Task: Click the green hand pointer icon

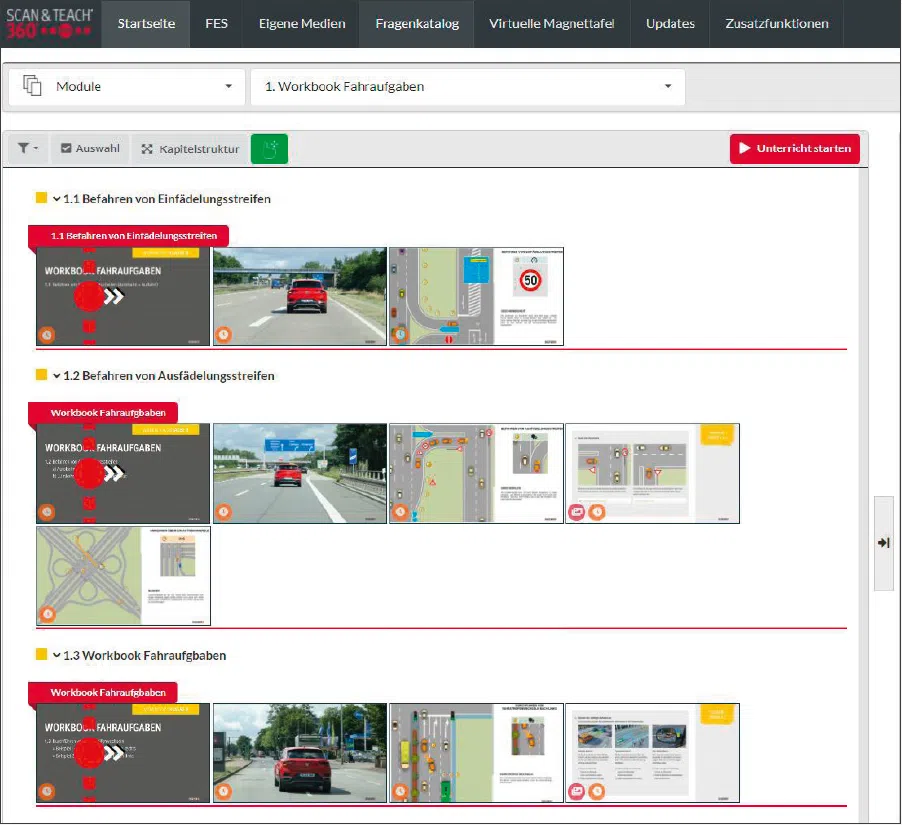Action: 269,149
